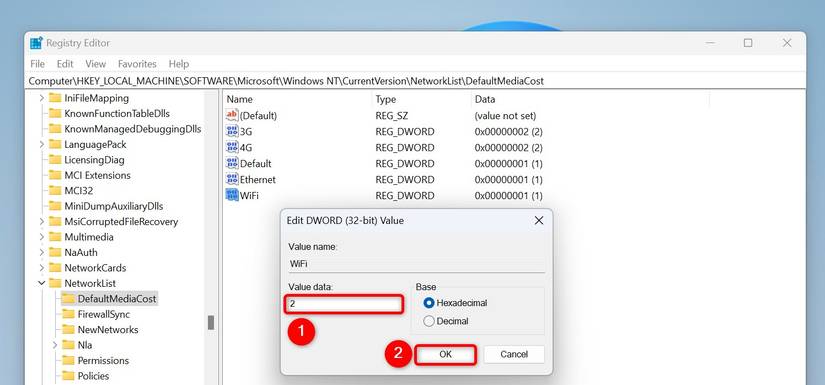
Task: Expand the Nla key
Action: (x=55, y=345)
